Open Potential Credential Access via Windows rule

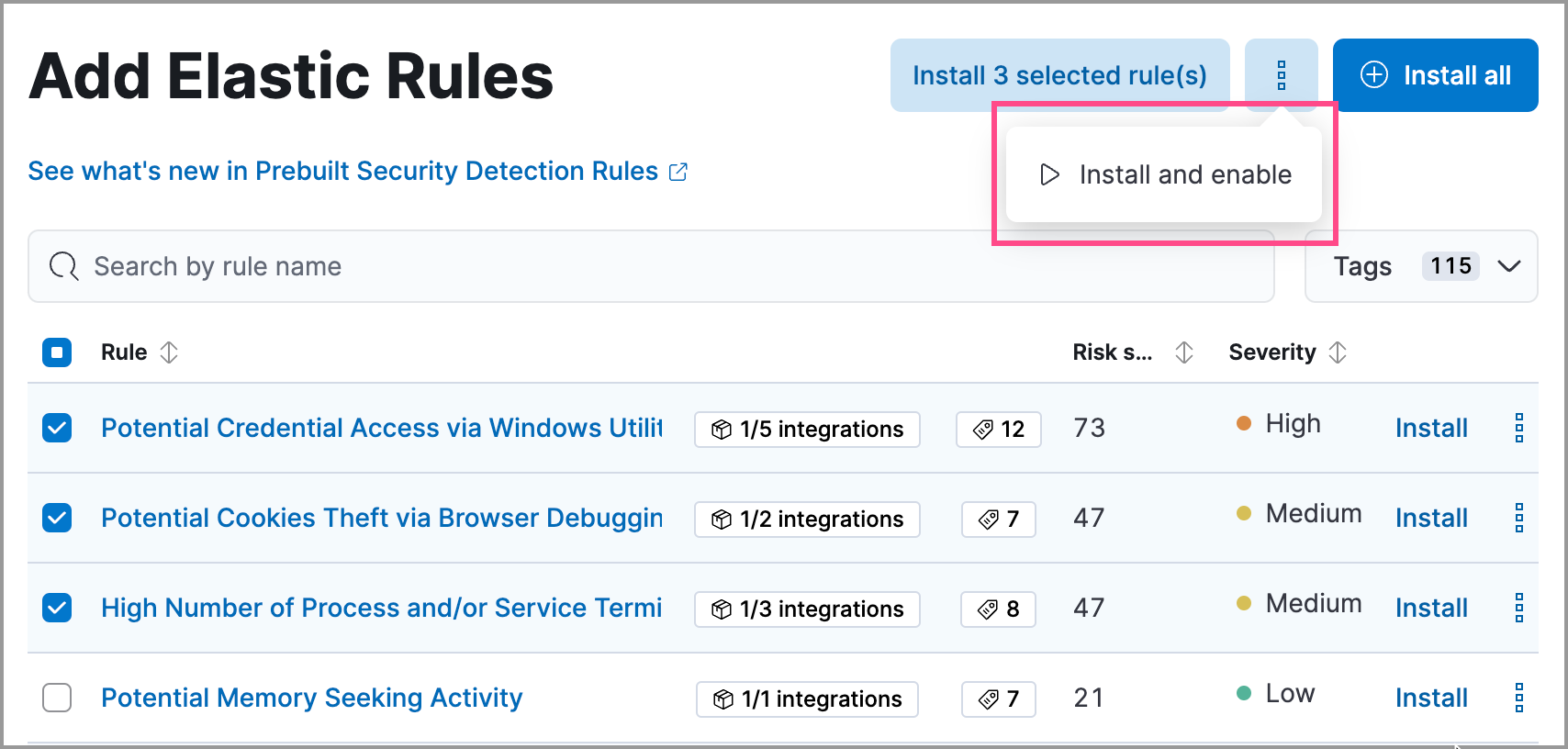pyautogui.click(x=382, y=428)
